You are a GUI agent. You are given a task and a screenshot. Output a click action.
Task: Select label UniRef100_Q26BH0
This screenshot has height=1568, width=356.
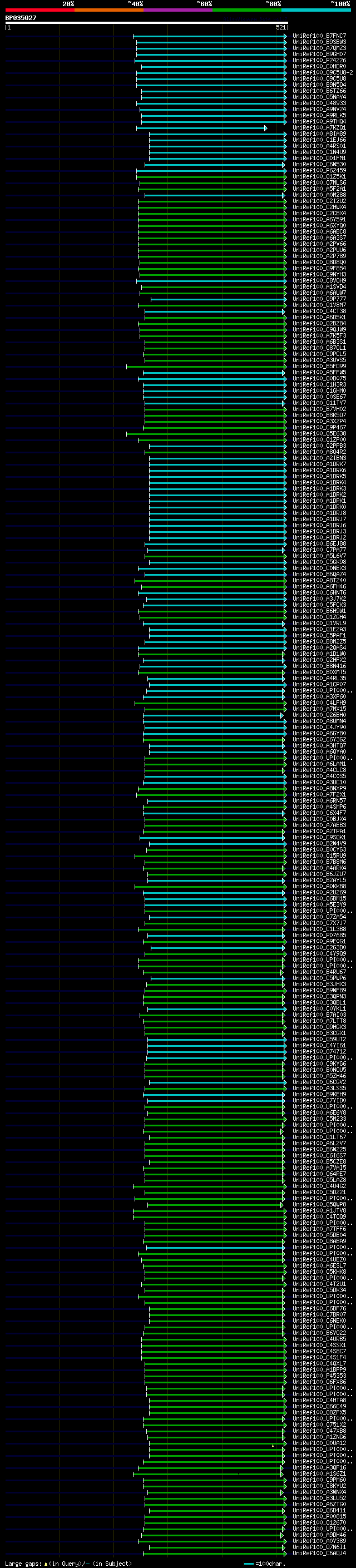click(319, 716)
